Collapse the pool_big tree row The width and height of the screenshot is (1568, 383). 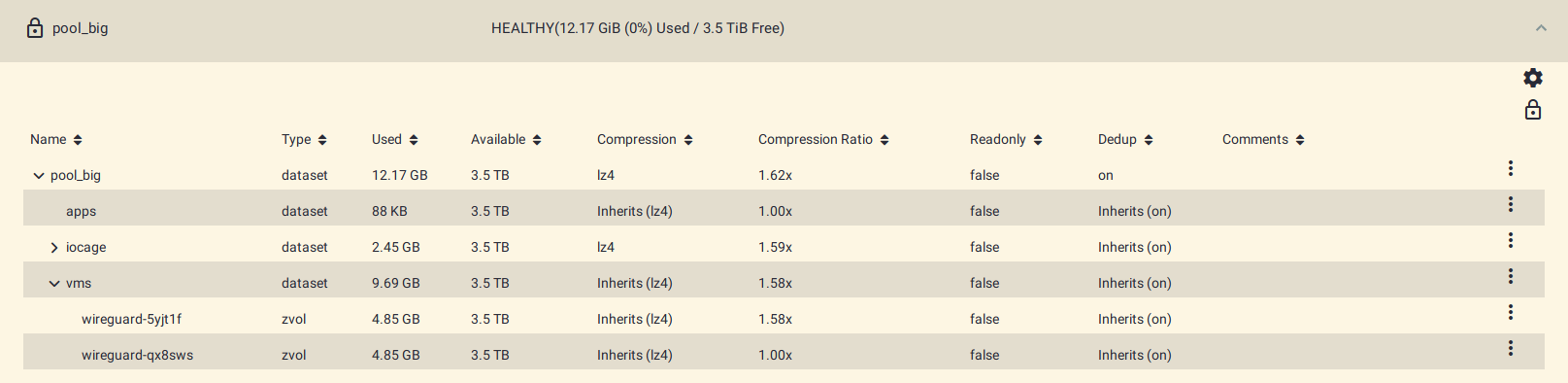(39, 176)
